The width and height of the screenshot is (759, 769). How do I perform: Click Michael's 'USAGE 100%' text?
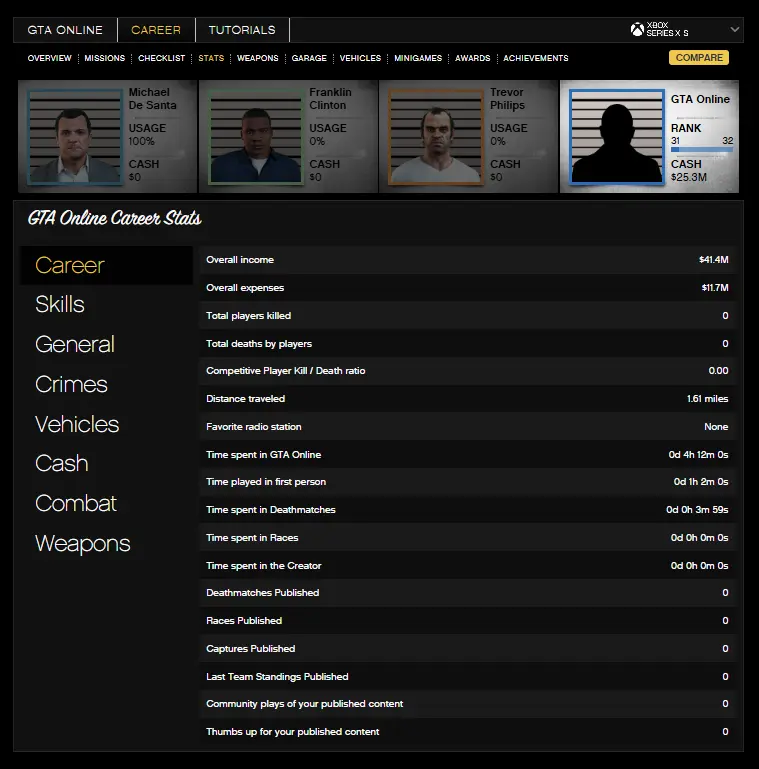click(x=147, y=134)
